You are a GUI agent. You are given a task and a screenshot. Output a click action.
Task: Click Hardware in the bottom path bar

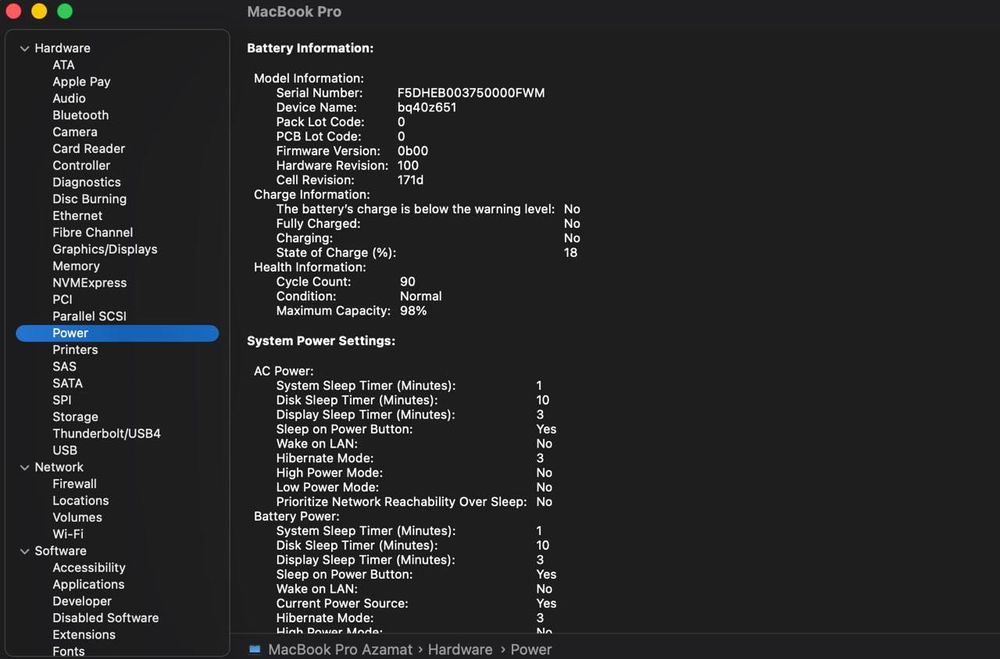point(460,649)
